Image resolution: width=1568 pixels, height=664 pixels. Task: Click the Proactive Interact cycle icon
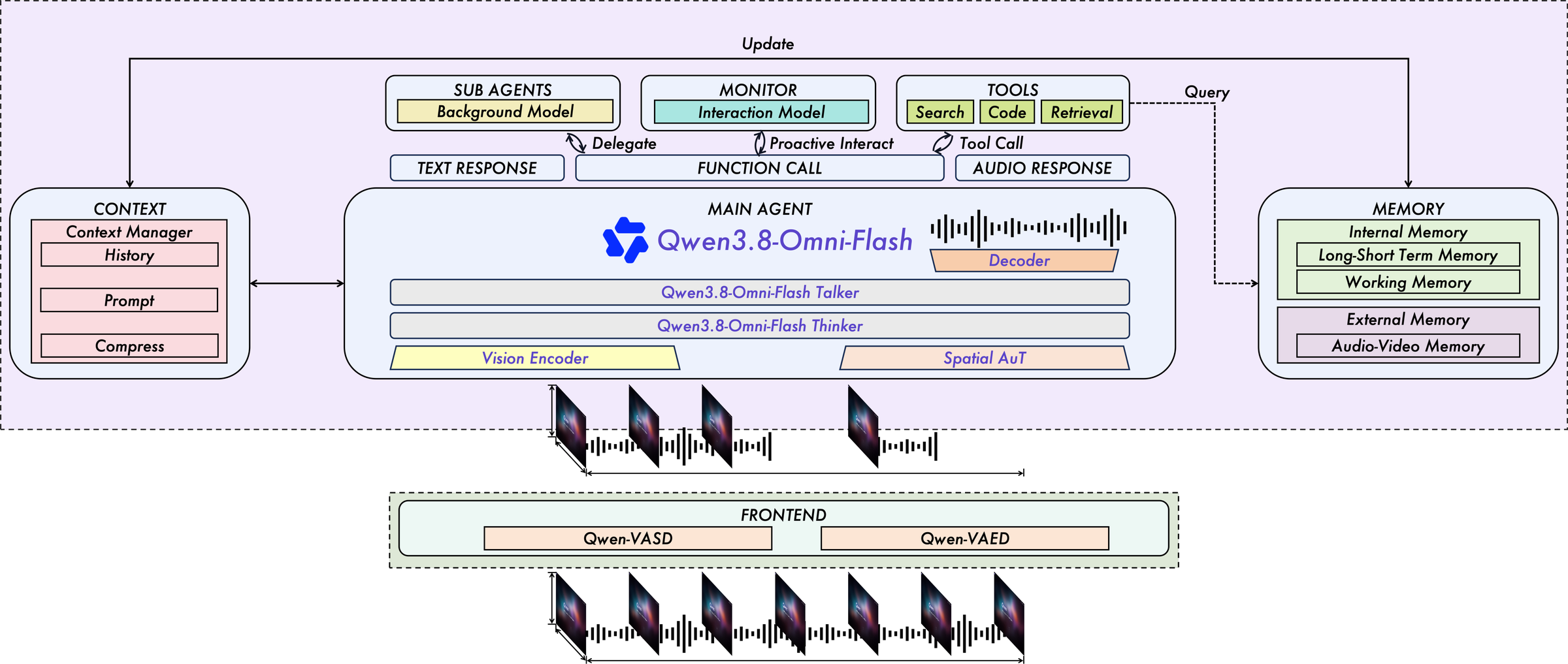759,143
